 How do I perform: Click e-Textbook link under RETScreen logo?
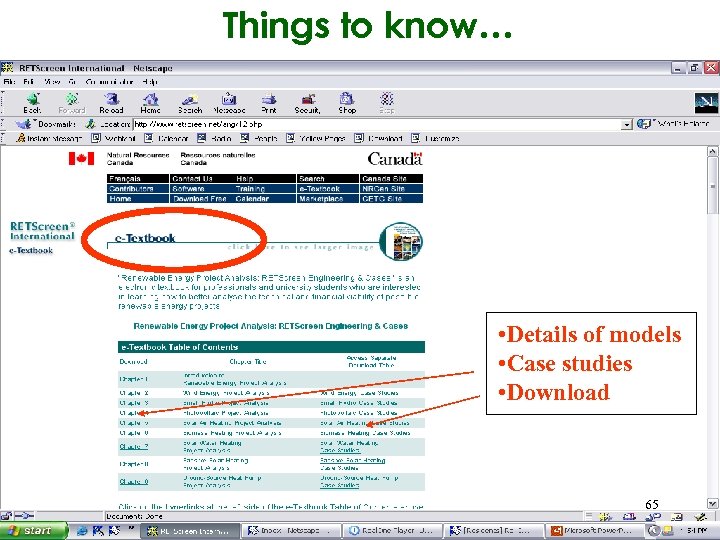31,250
